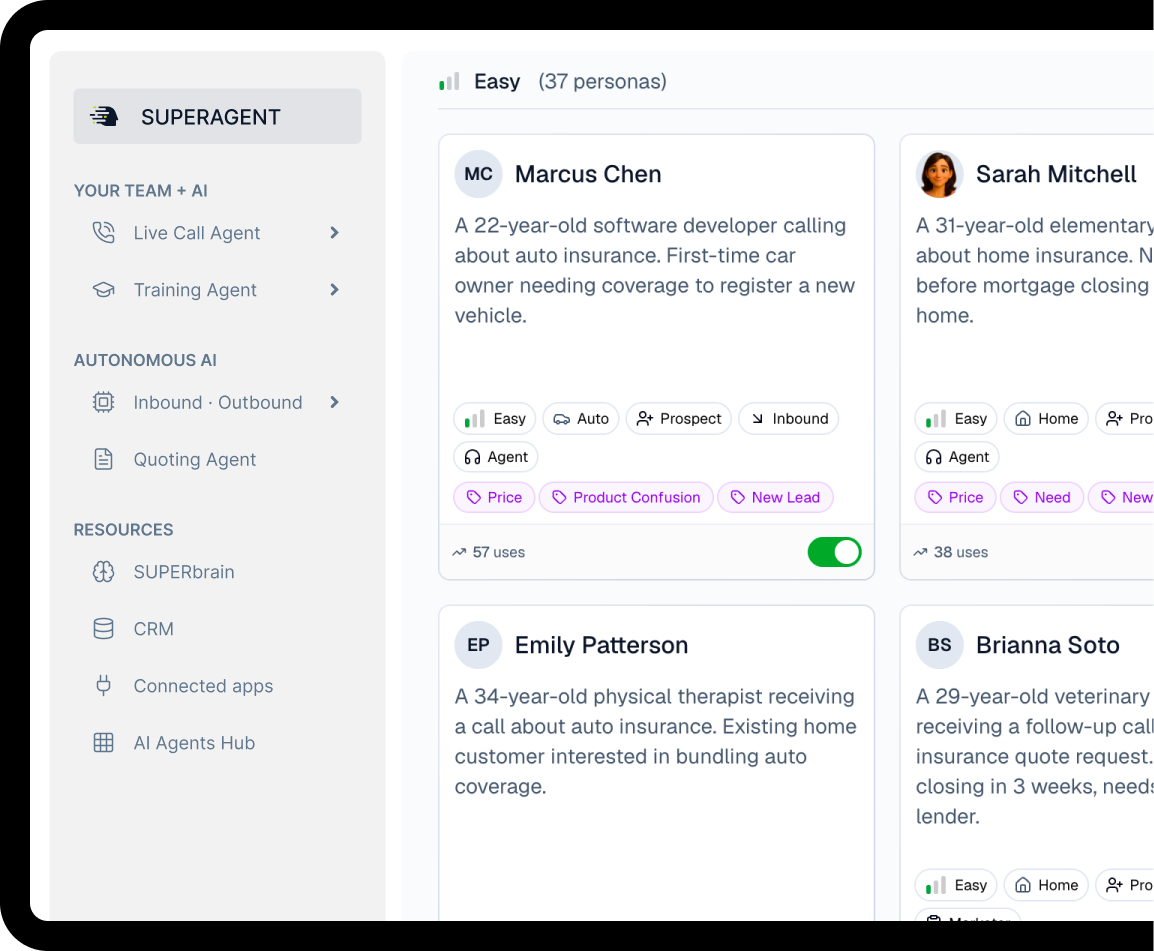The width and height of the screenshot is (1154, 951).
Task: Click the New Lead tag
Action: click(x=775, y=498)
